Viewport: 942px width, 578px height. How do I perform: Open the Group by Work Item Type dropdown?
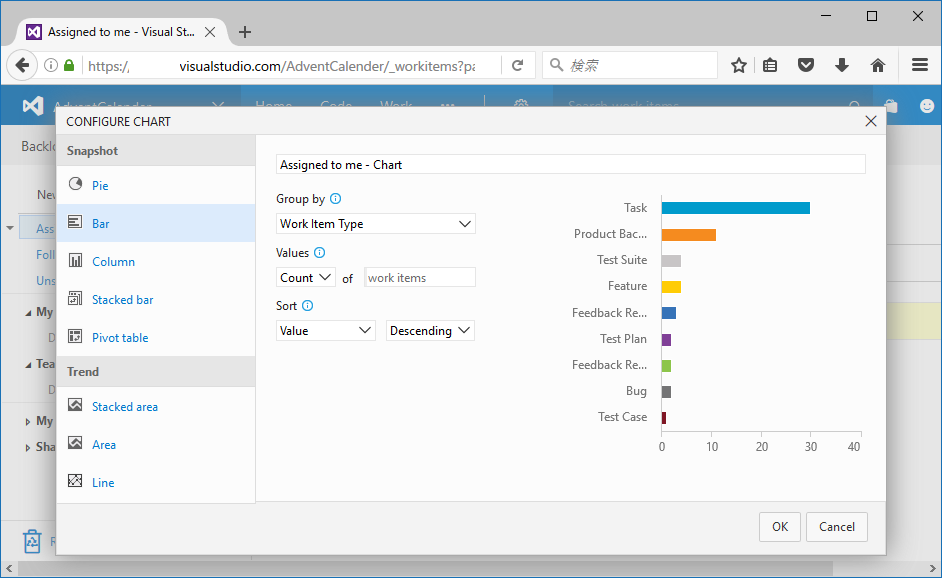point(375,224)
